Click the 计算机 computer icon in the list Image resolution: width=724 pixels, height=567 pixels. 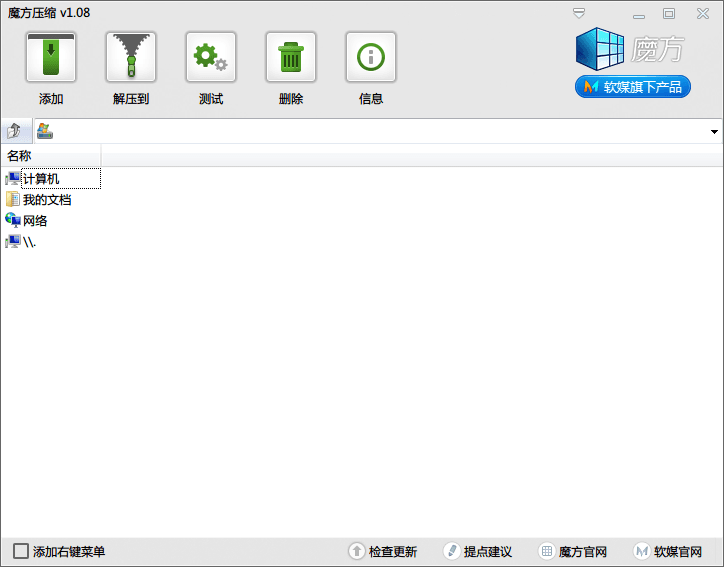pyautogui.click(x=12, y=179)
